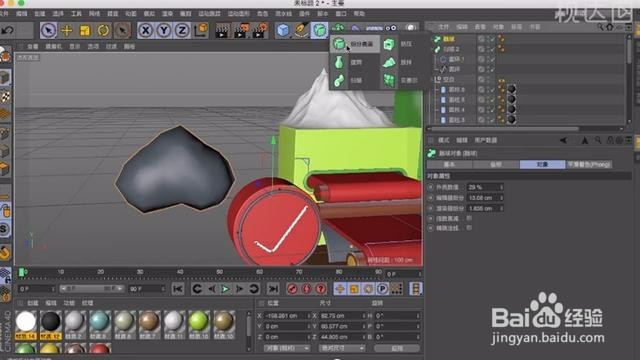Click the spline pen tool icon
Screen dimensions: 640x360
[x=301, y=30]
